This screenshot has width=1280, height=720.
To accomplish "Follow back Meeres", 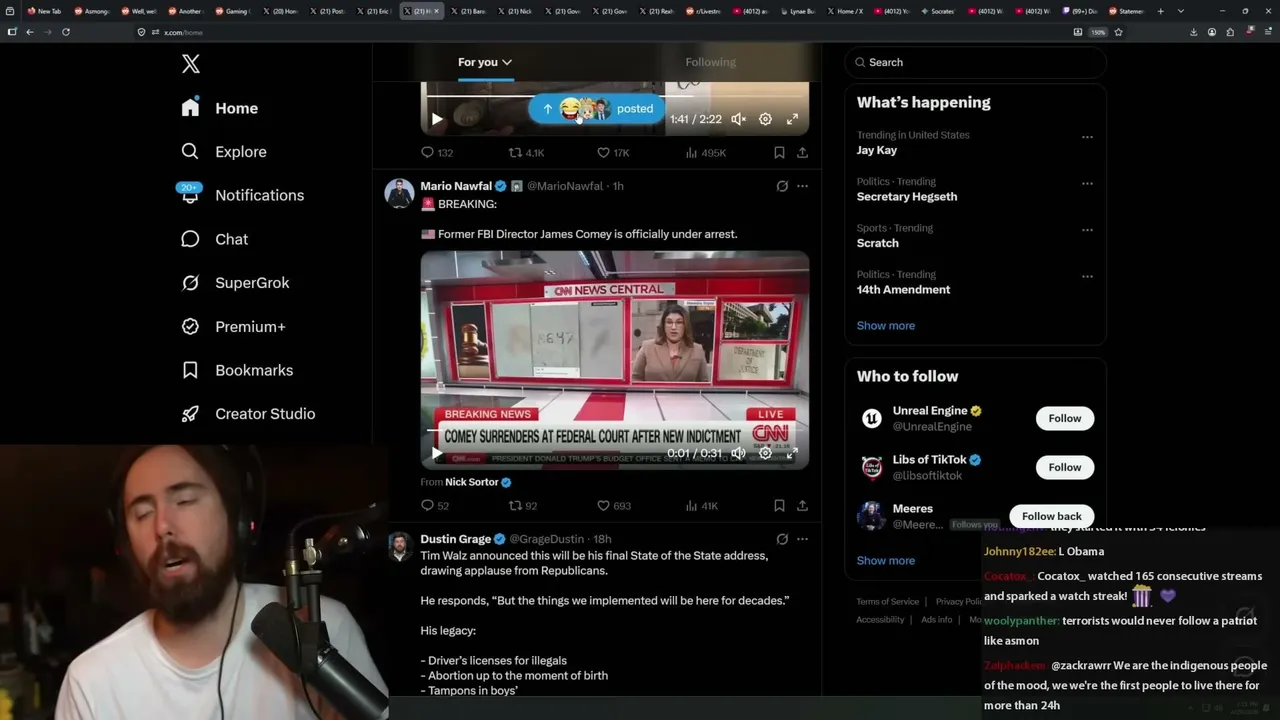I will (1051, 516).
